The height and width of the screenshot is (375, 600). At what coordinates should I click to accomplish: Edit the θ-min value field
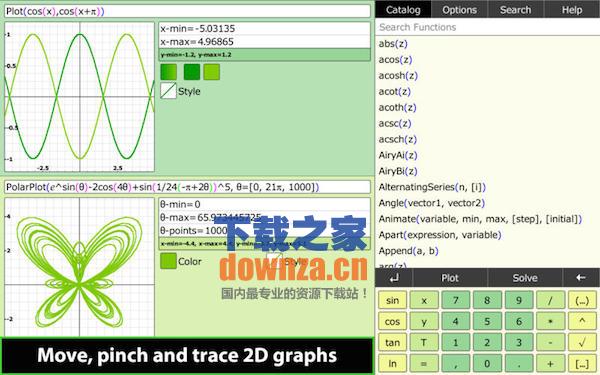tap(264, 204)
